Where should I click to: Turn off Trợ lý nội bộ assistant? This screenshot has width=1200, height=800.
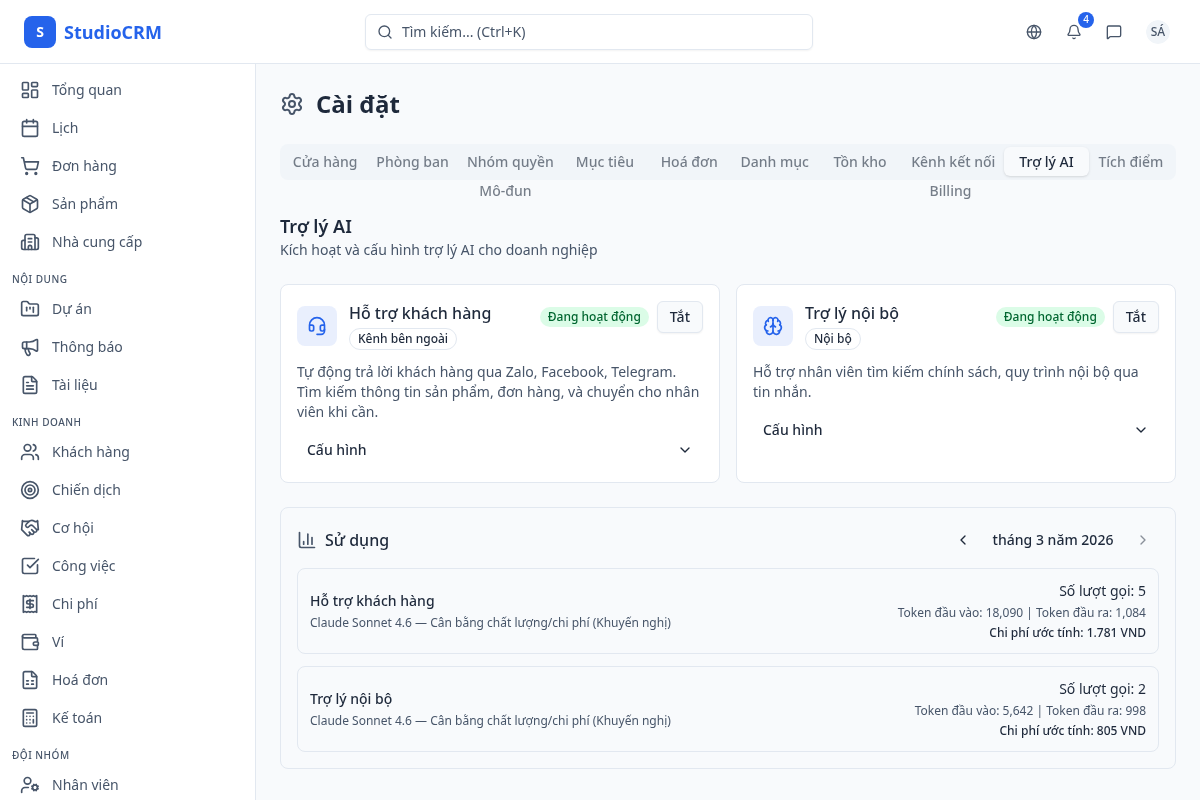(1136, 317)
